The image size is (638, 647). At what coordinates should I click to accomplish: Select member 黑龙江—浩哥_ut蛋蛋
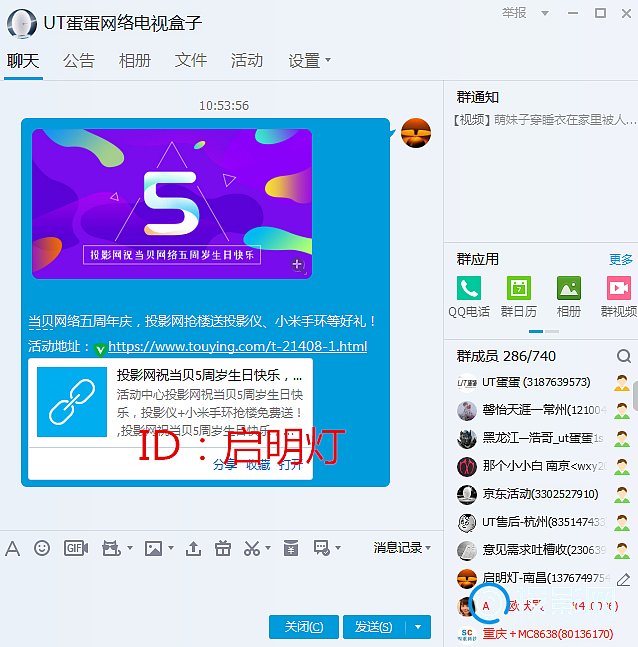coord(544,438)
